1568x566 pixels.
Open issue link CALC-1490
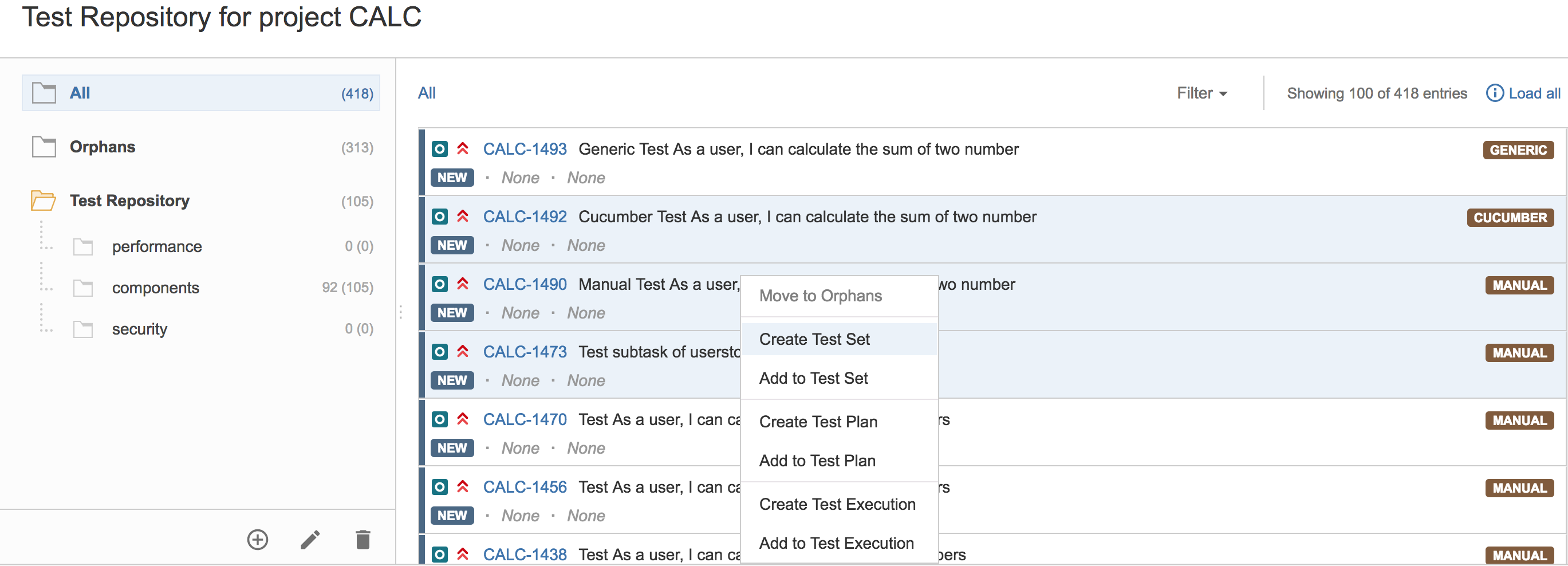tap(525, 284)
